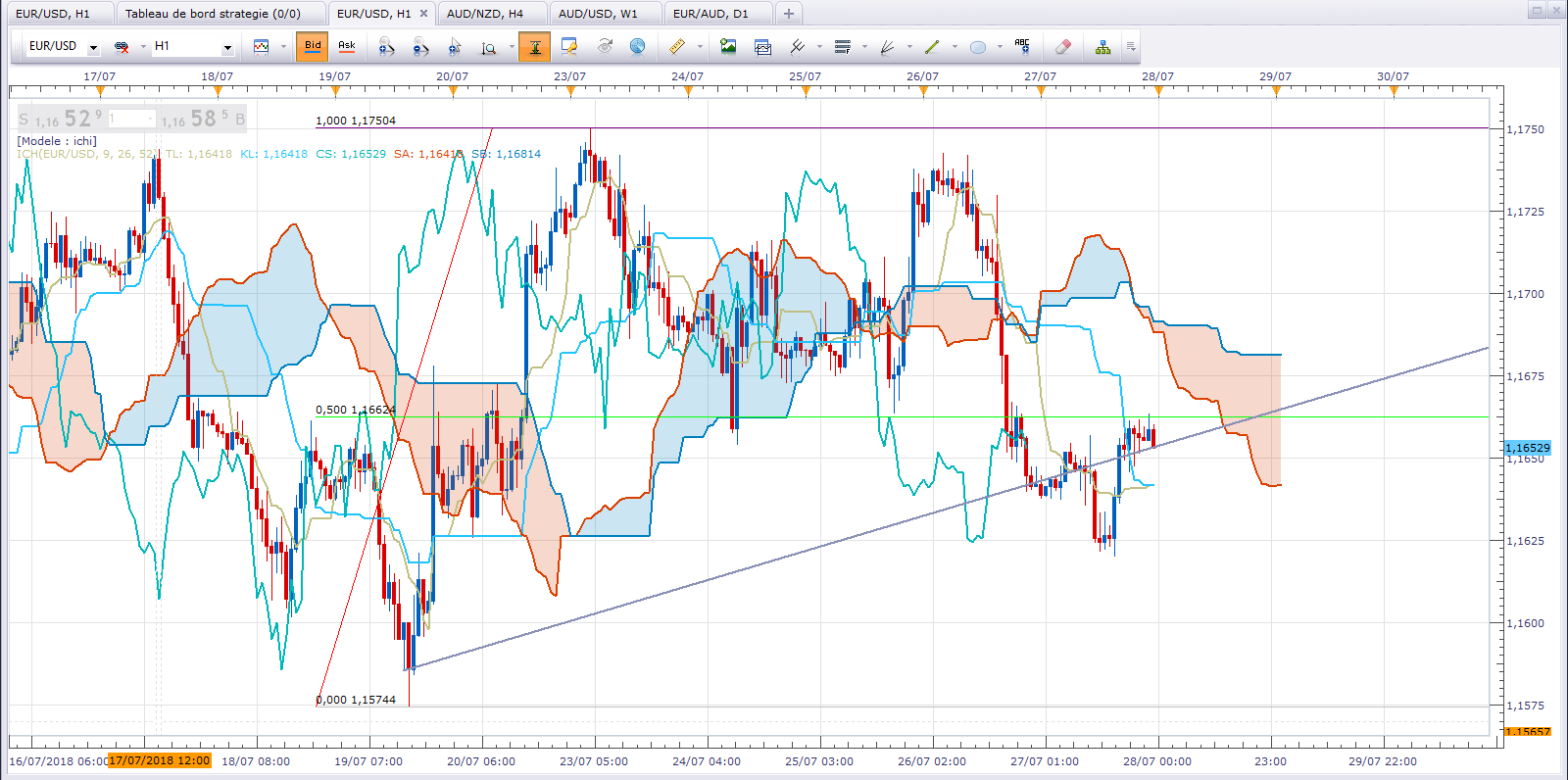Viewport: 1568px width, 780px height.
Task: Expand the link options dropdown arrow
Action: click(x=143, y=46)
